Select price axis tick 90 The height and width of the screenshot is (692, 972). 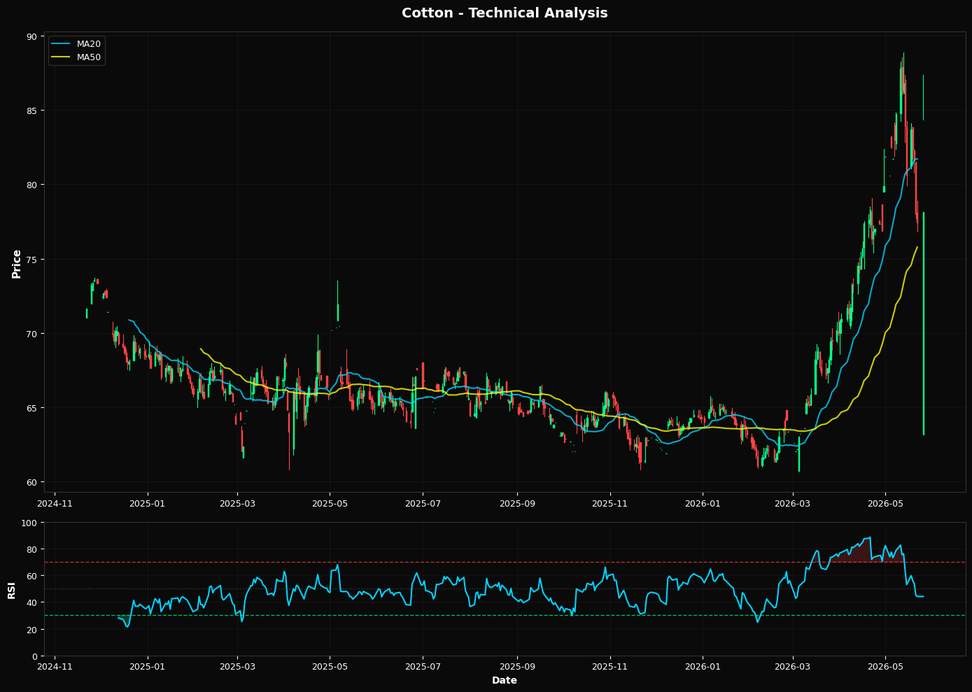[x=31, y=37]
